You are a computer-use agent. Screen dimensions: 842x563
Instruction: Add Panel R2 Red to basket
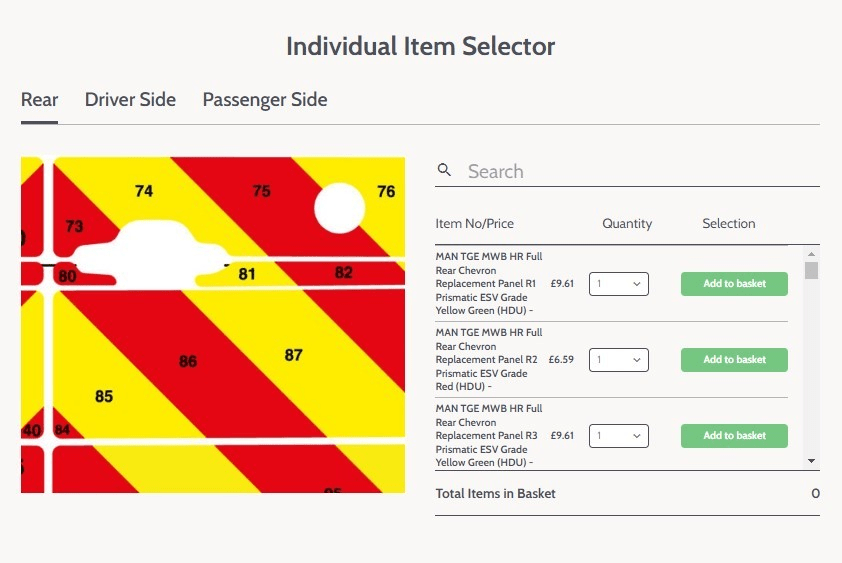[x=734, y=360]
